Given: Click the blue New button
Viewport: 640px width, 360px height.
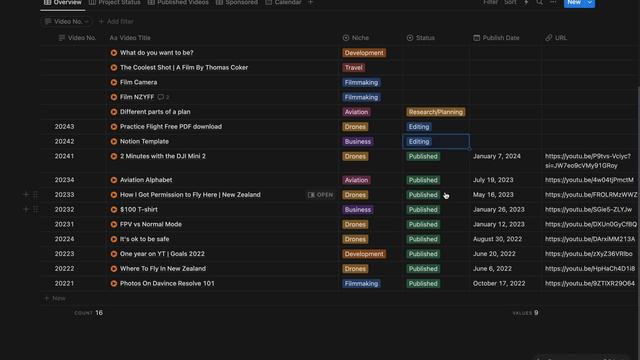Looking at the screenshot, I should [x=574, y=3].
